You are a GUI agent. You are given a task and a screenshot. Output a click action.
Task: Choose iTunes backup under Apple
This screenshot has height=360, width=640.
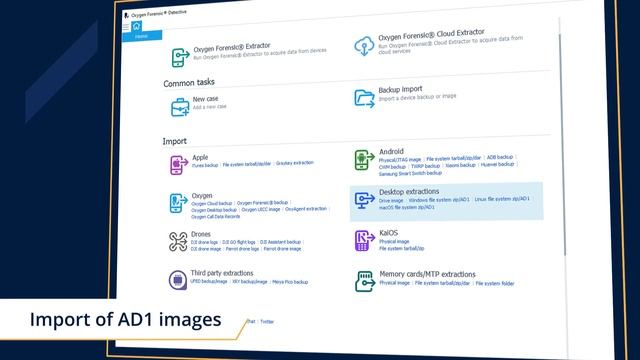[205, 165]
